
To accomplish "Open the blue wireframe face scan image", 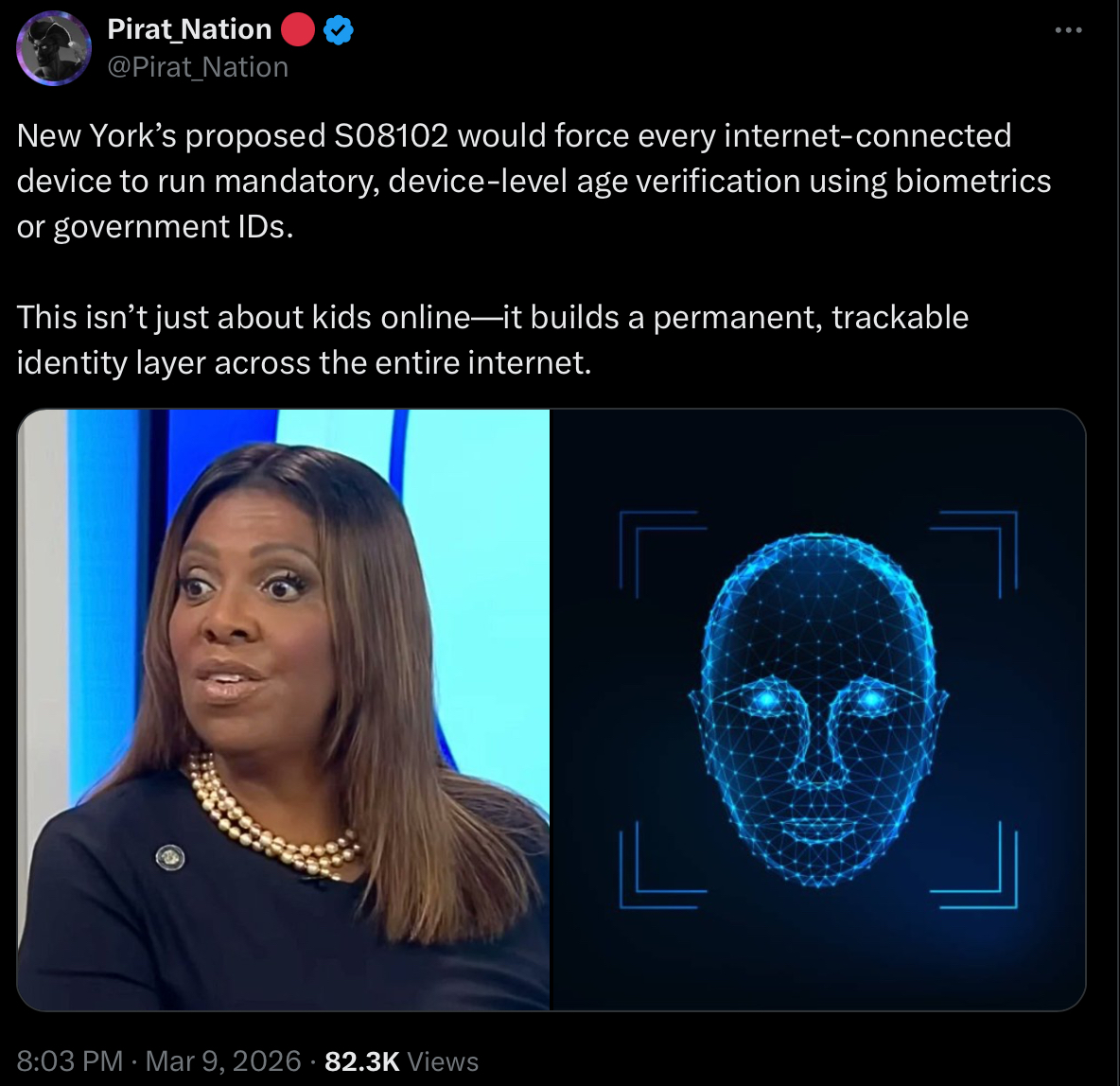I will pos(818,709).
